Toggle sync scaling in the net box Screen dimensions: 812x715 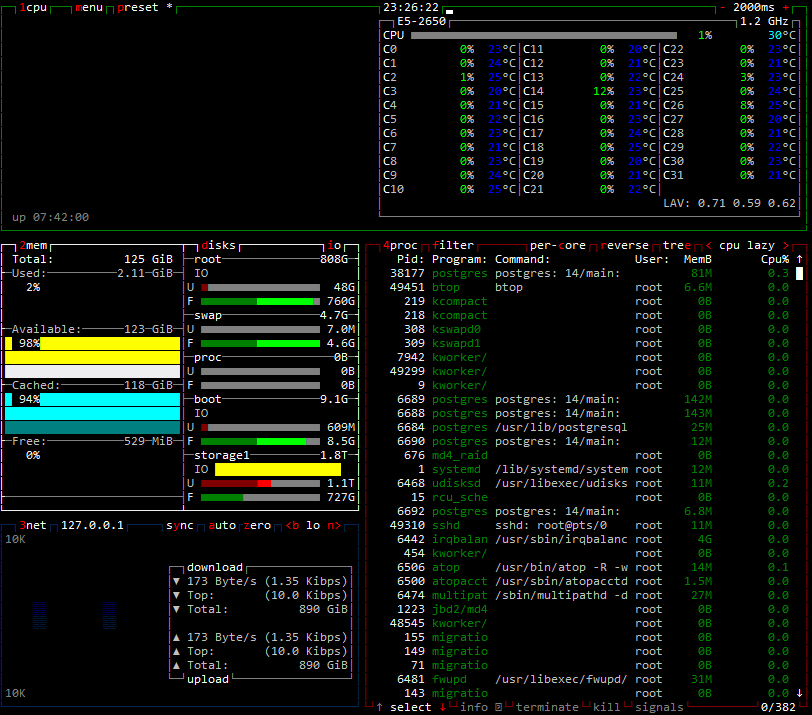[x=180, y=526]
